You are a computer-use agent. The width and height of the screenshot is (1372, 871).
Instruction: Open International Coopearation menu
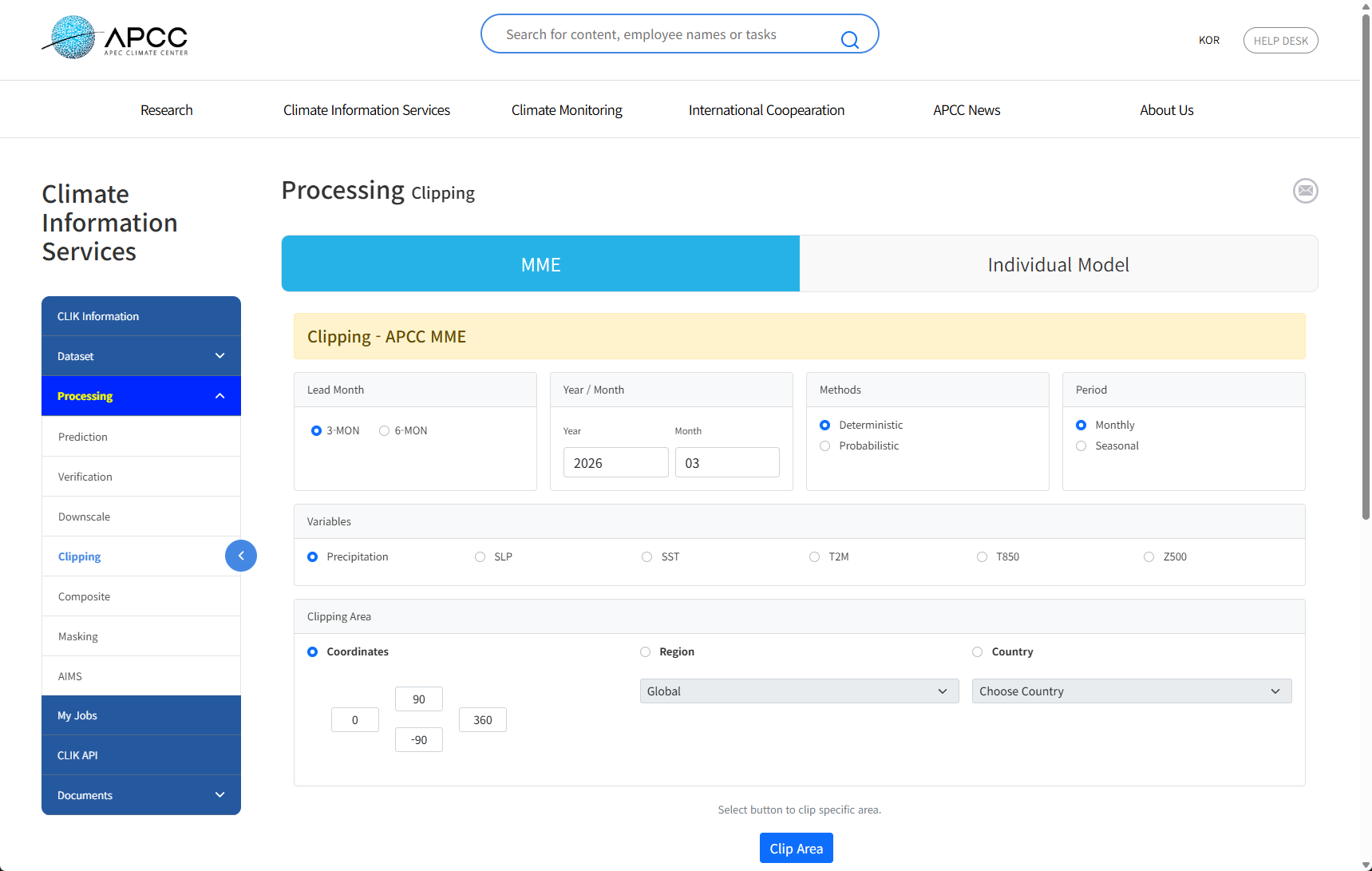(766, 110)
